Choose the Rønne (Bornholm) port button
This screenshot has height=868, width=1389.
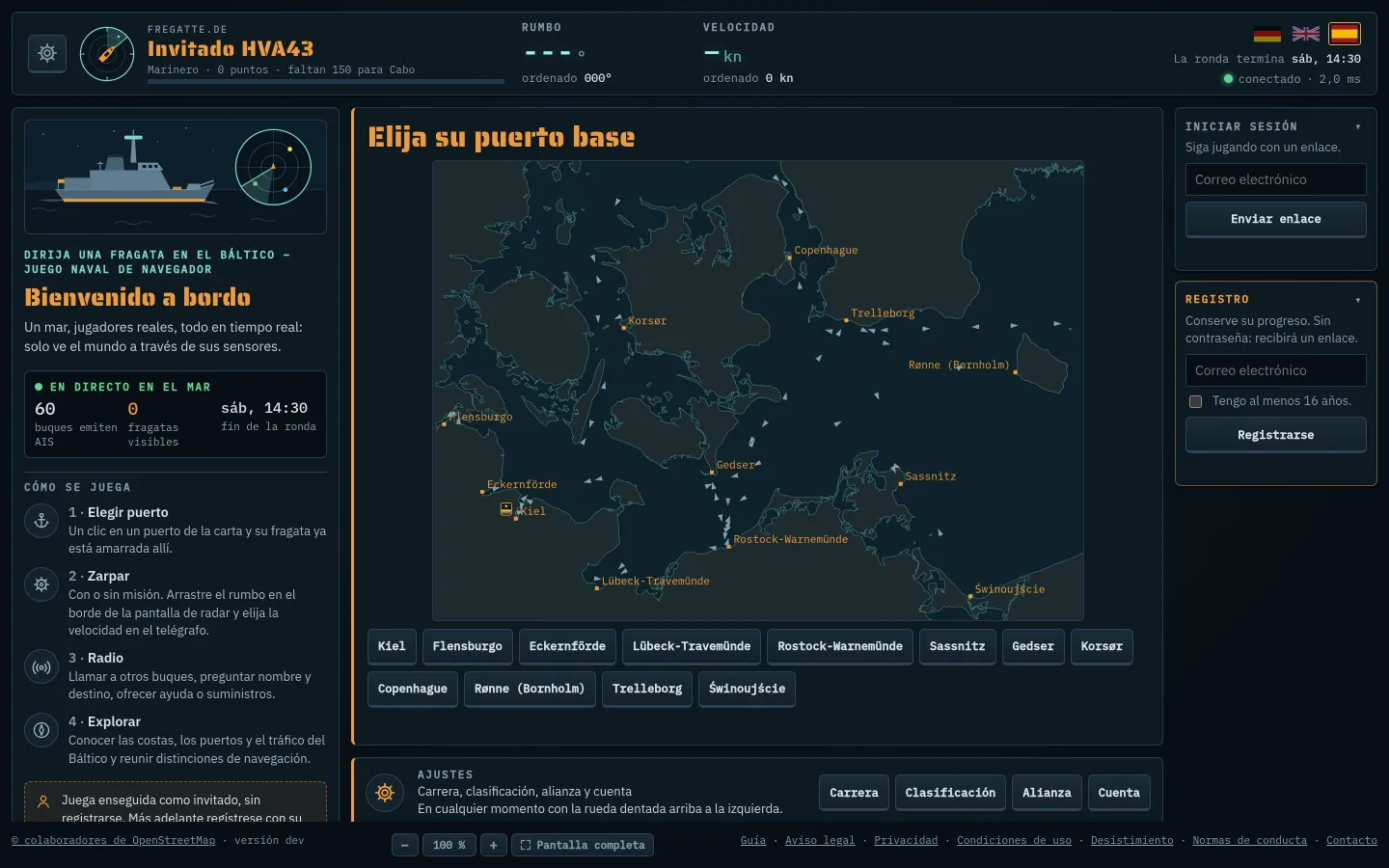tap(530, 689)
